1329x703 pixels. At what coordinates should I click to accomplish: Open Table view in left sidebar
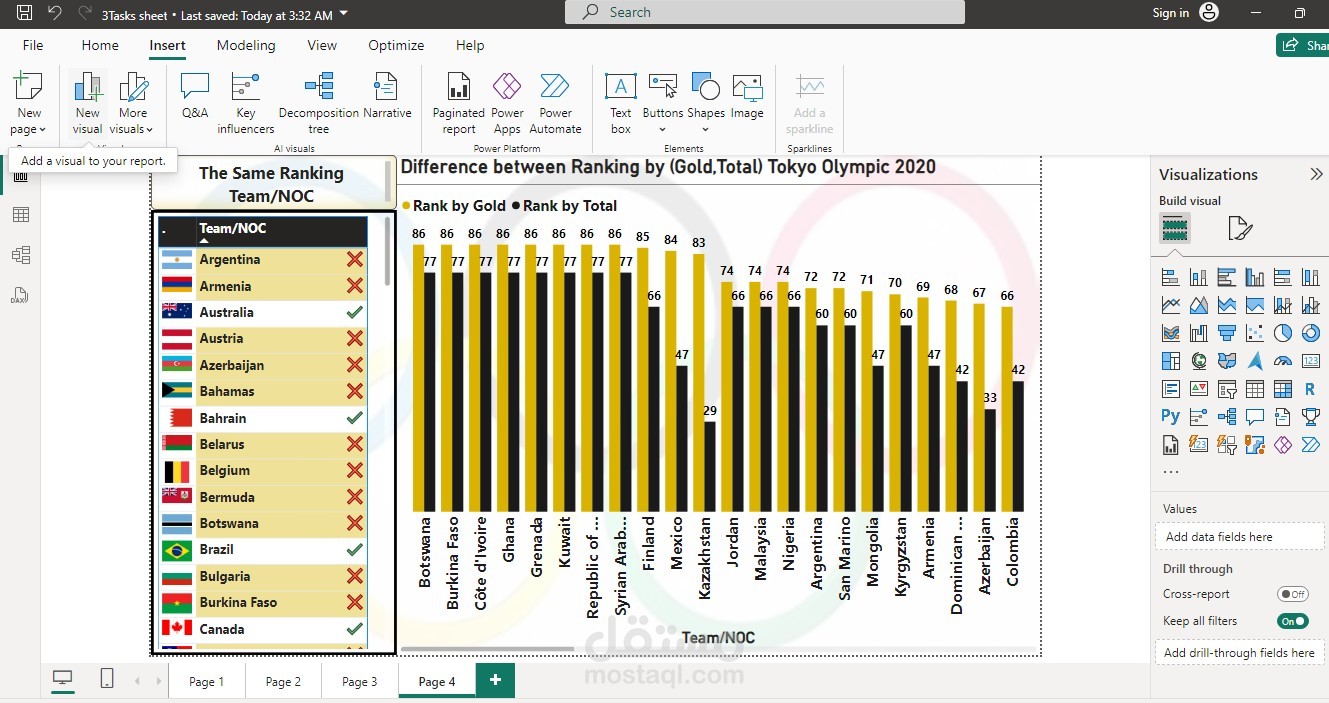pos(21,215)
